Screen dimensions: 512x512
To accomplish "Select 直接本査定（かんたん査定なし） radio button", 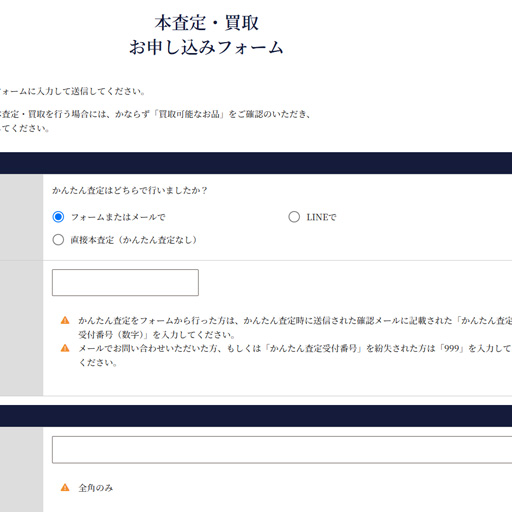I will pyautogui.click(x=58, y=240).
